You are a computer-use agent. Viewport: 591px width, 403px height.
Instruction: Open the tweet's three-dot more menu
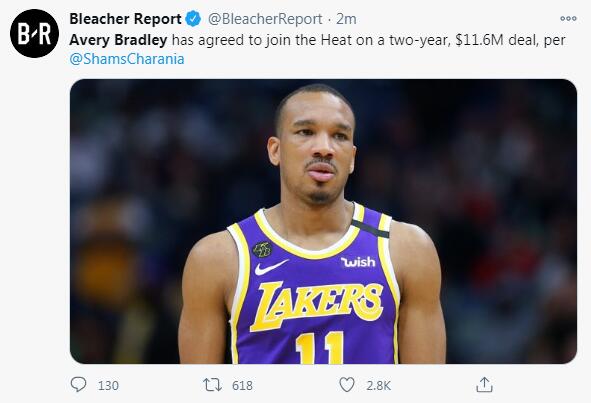[568, 18]
